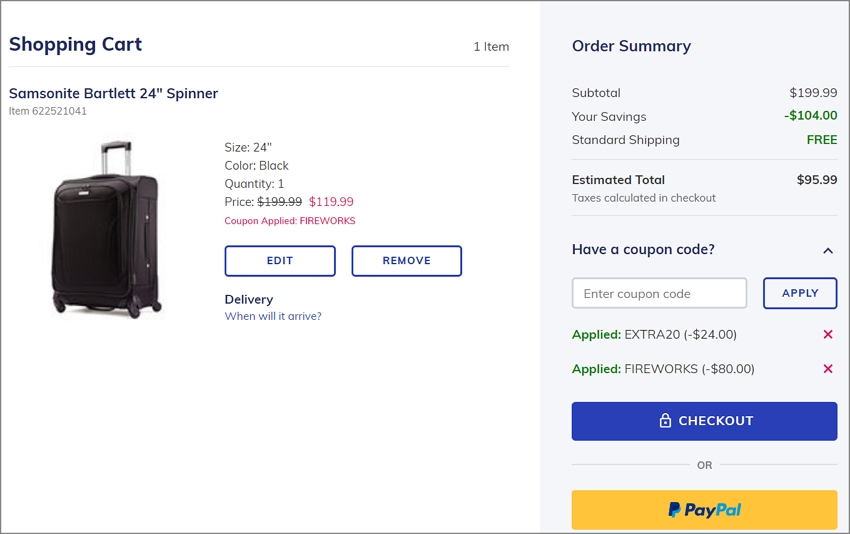Focus the 'Enter coupon code' field
850x534 pixels.
(659, 293)
